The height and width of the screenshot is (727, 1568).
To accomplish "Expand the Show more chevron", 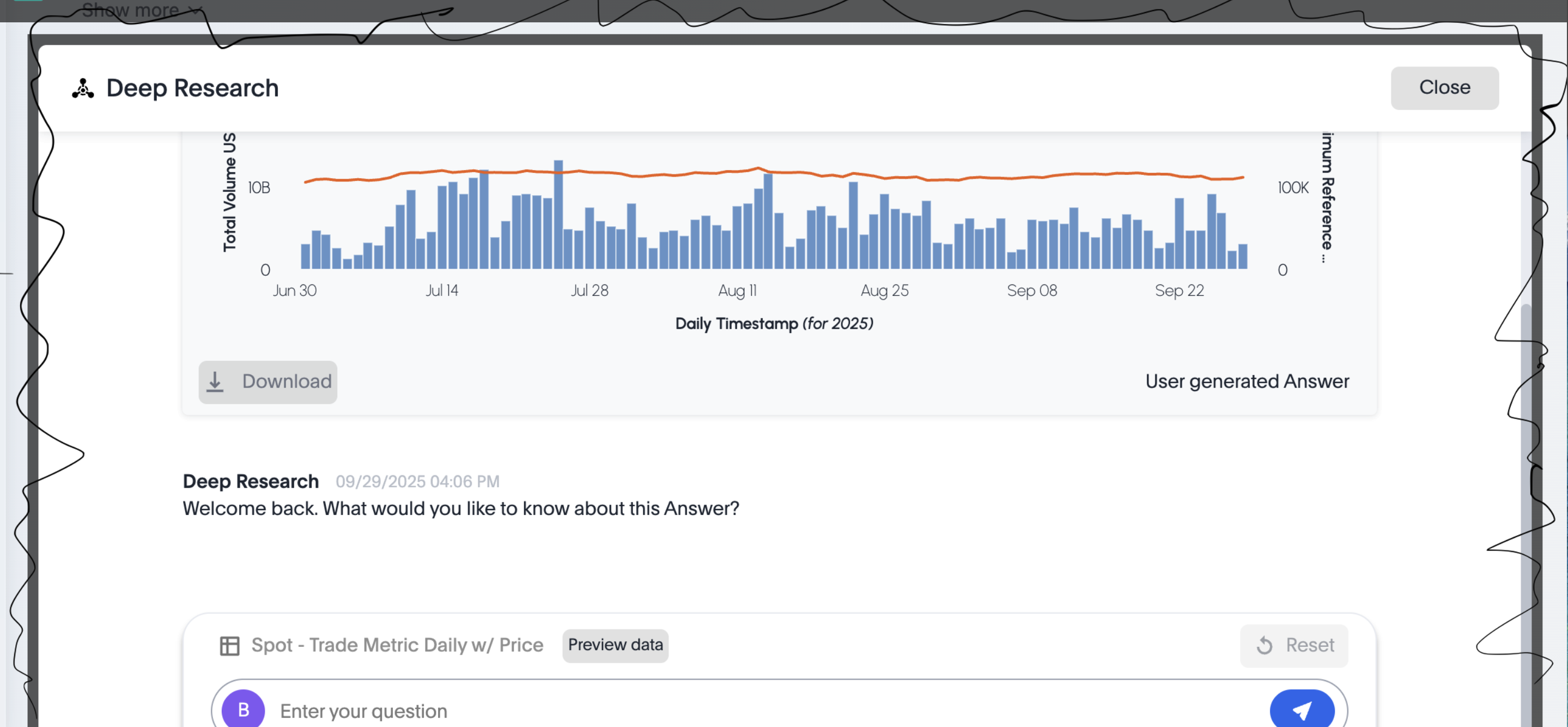I will [x=195, y=10].
